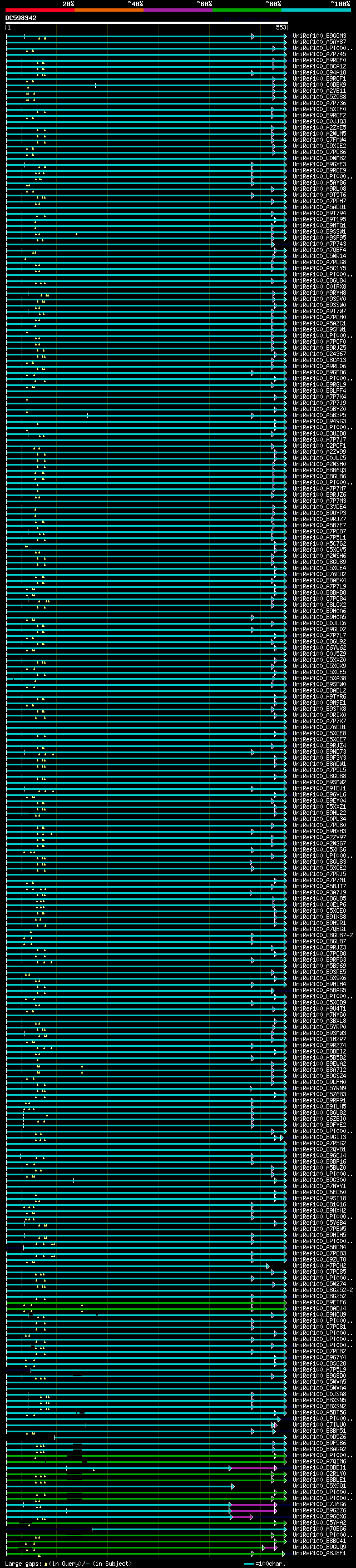Open hit UniRef100_Q0IRX8
Screen dimensions: 356x1568
[319, 286]
